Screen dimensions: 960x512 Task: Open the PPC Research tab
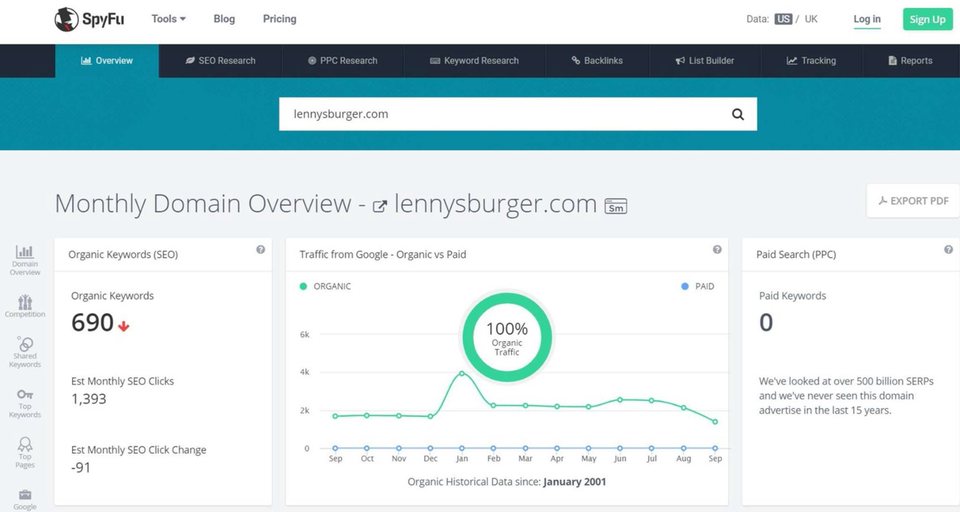pyautogui.click(x=343, y=61)
